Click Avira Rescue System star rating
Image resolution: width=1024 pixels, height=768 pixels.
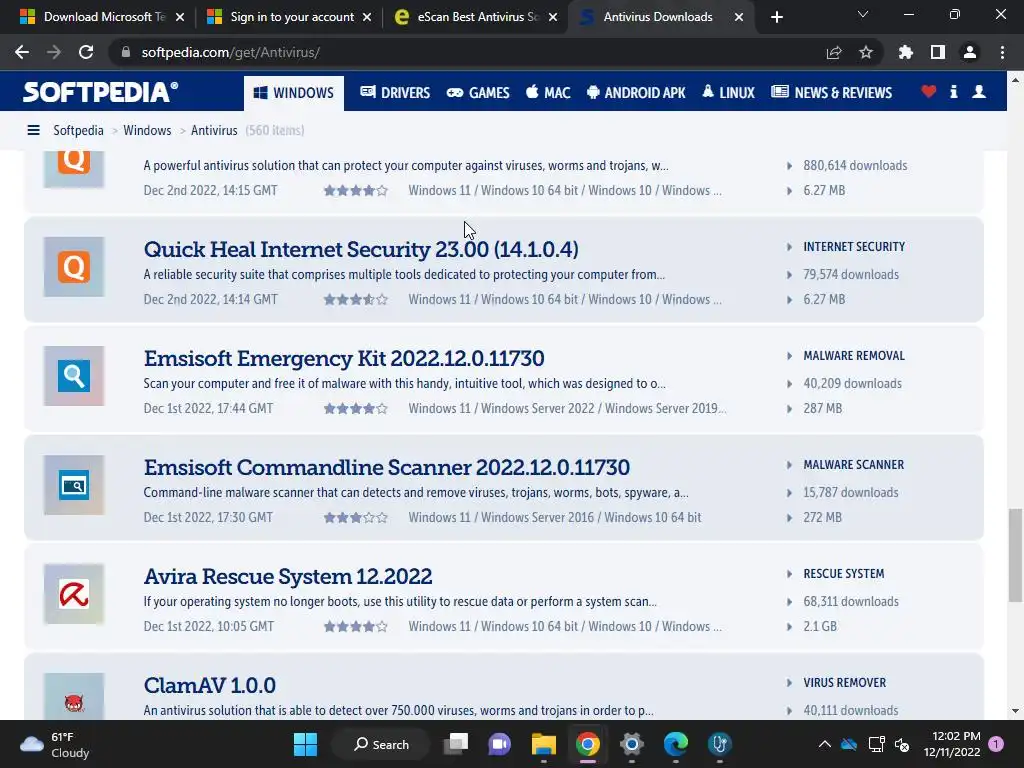coord(356,627)
